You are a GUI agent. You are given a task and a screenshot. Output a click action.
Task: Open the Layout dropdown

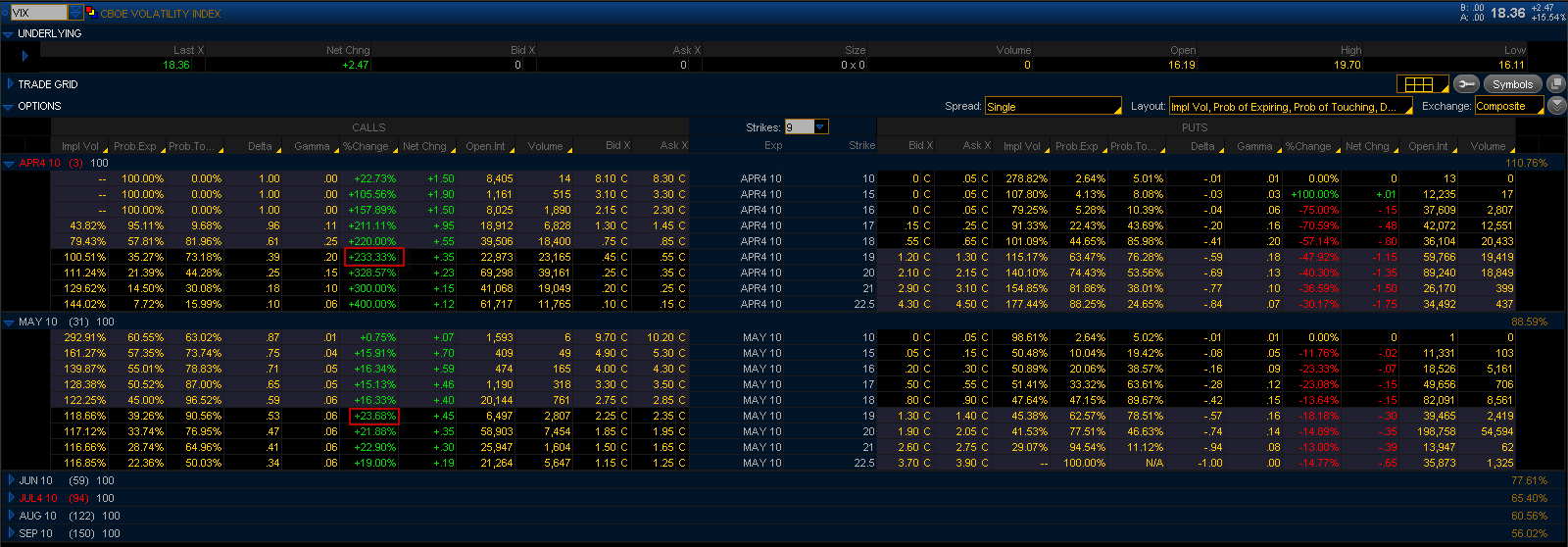[1291, 106]
